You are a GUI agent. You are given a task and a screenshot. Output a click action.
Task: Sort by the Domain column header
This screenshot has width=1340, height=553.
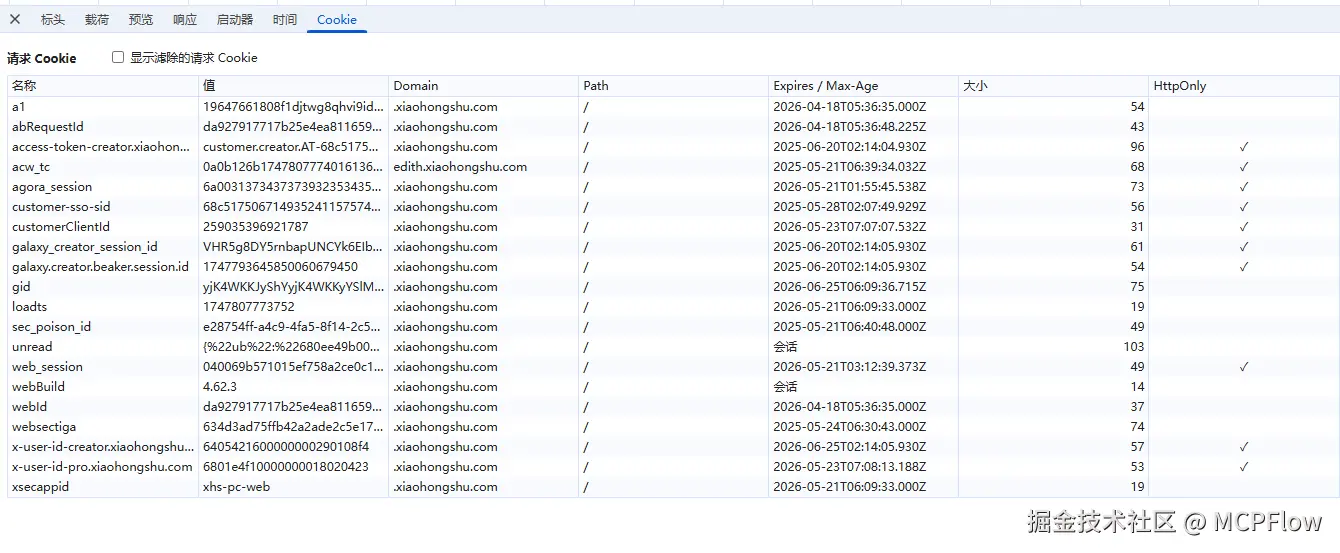483,86
